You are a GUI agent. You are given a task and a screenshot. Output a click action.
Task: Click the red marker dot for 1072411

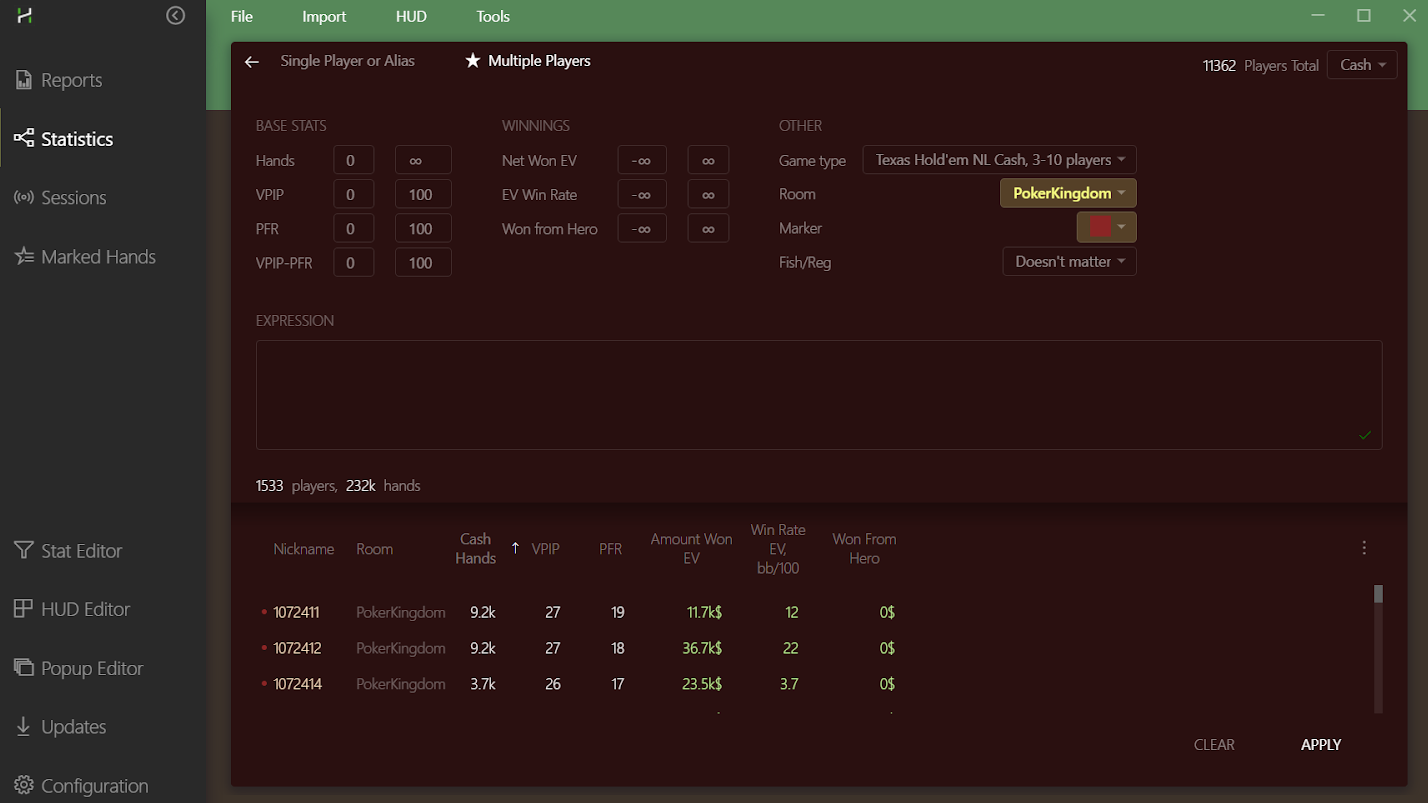pyautogui.click(x=264, y=612)
